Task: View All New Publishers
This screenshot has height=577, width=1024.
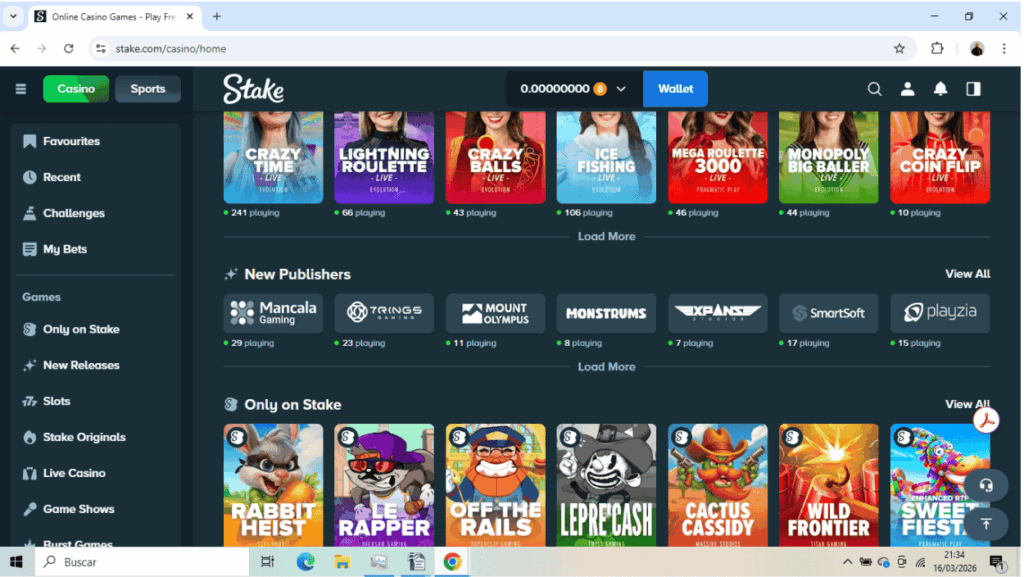Action: (x=967, y=274)
